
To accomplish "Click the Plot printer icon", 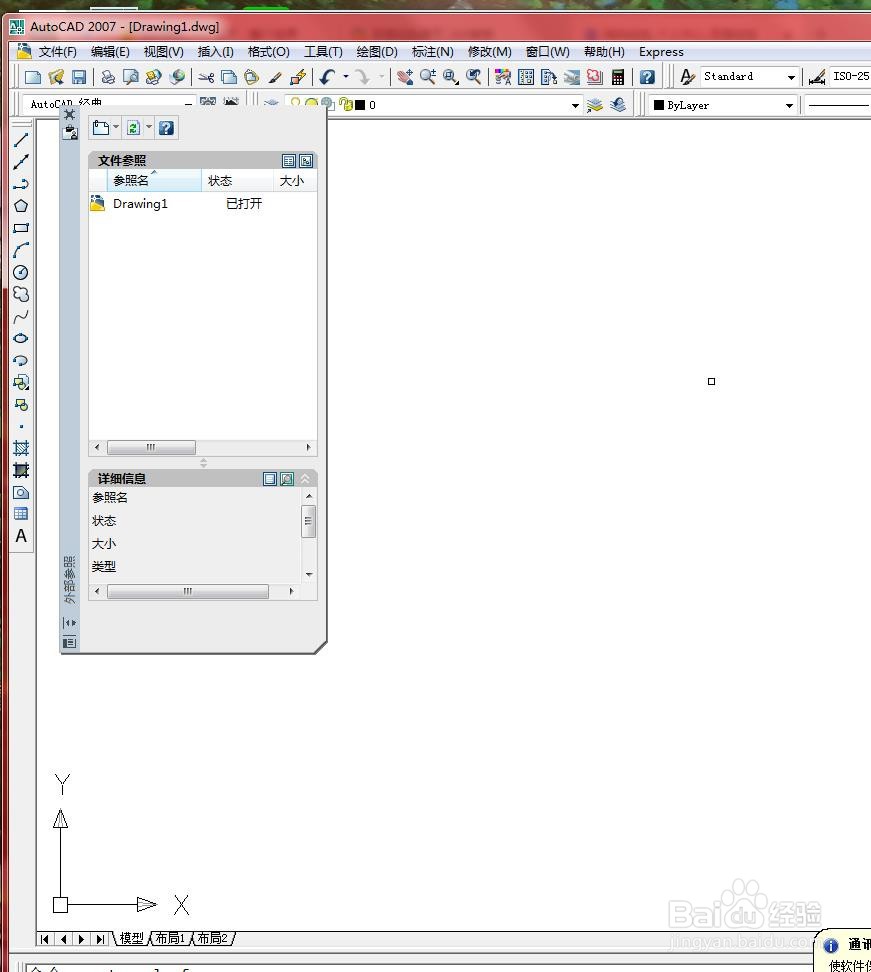I will click(108, 77).
